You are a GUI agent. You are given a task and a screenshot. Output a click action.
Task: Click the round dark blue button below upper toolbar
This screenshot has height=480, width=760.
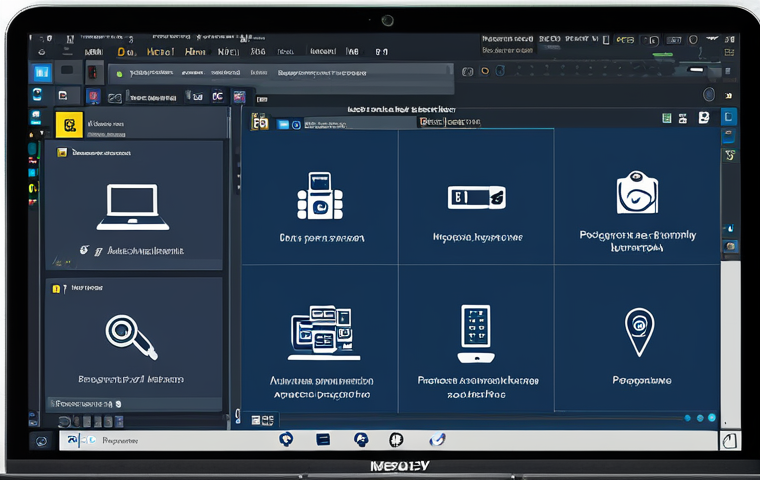(709, 94)
